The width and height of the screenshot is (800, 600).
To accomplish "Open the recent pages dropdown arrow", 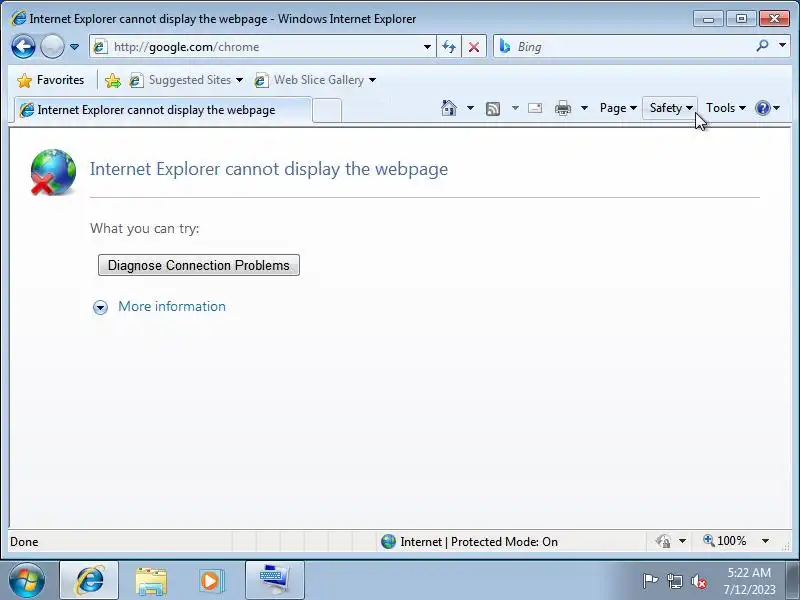I will click(74, 47).
